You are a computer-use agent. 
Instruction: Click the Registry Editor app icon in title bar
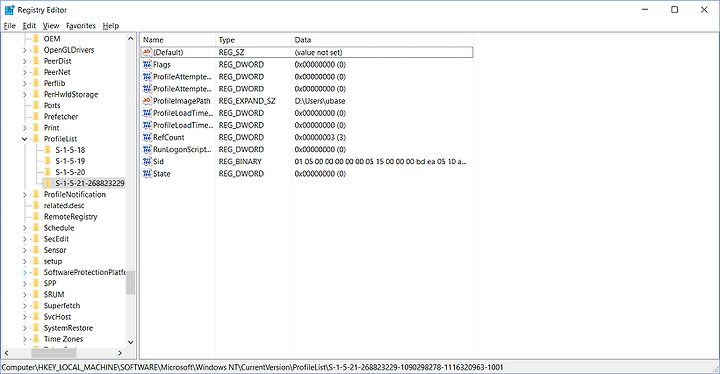[x=9, y=10]
